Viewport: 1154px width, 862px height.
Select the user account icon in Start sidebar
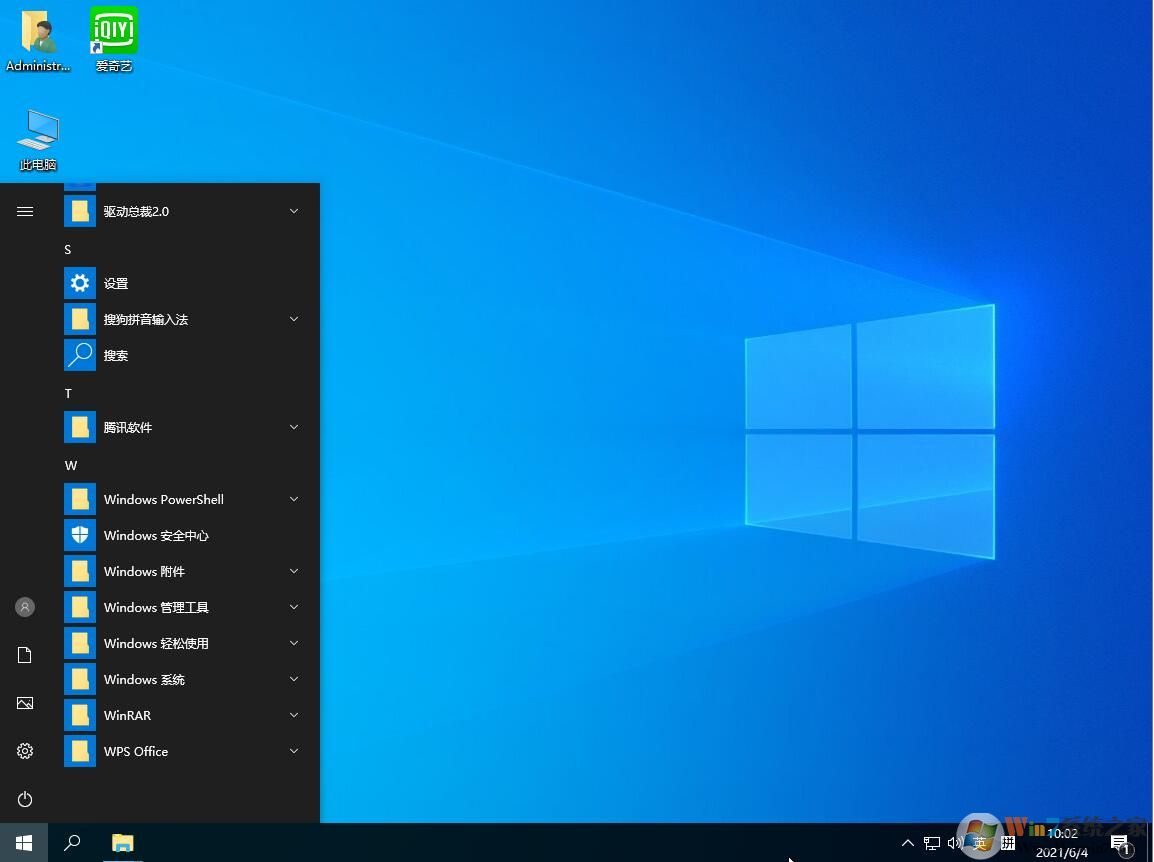pyautogui.click(x=24, y=606)
